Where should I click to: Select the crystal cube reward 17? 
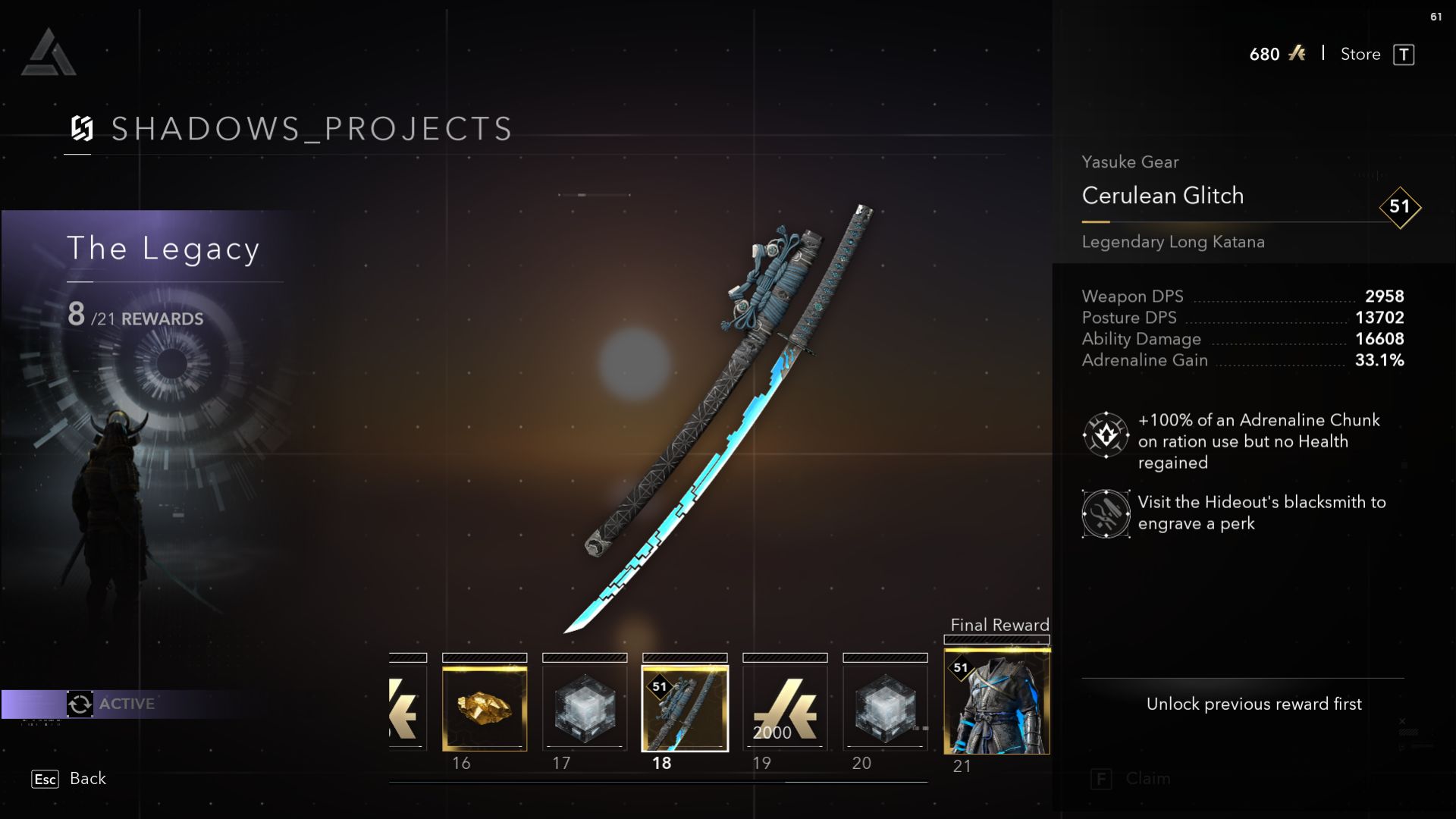pyautogui.click(x=585, y=708)
